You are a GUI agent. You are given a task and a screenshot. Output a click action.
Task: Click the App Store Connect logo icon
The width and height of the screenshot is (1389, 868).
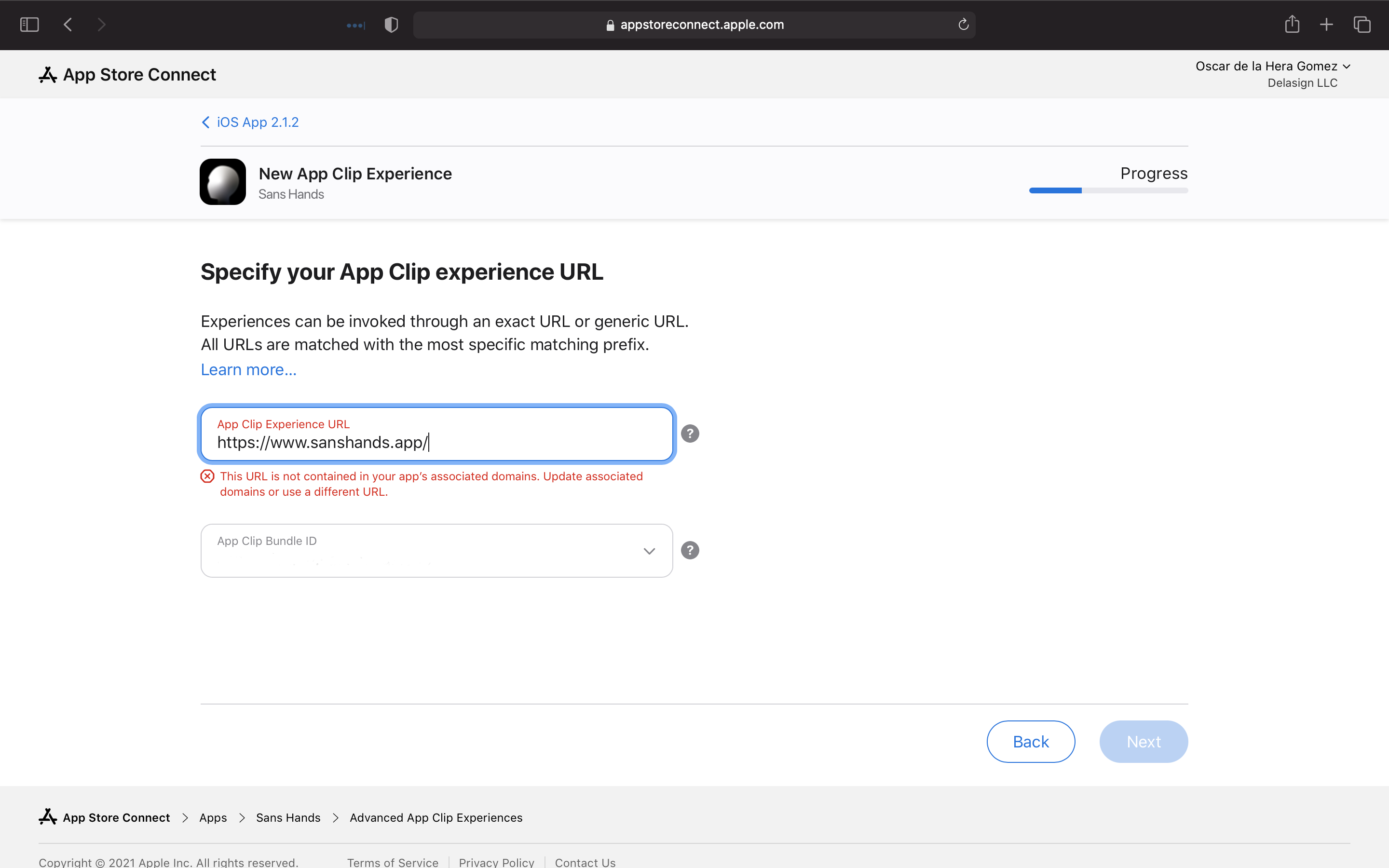tap(46, 74)
